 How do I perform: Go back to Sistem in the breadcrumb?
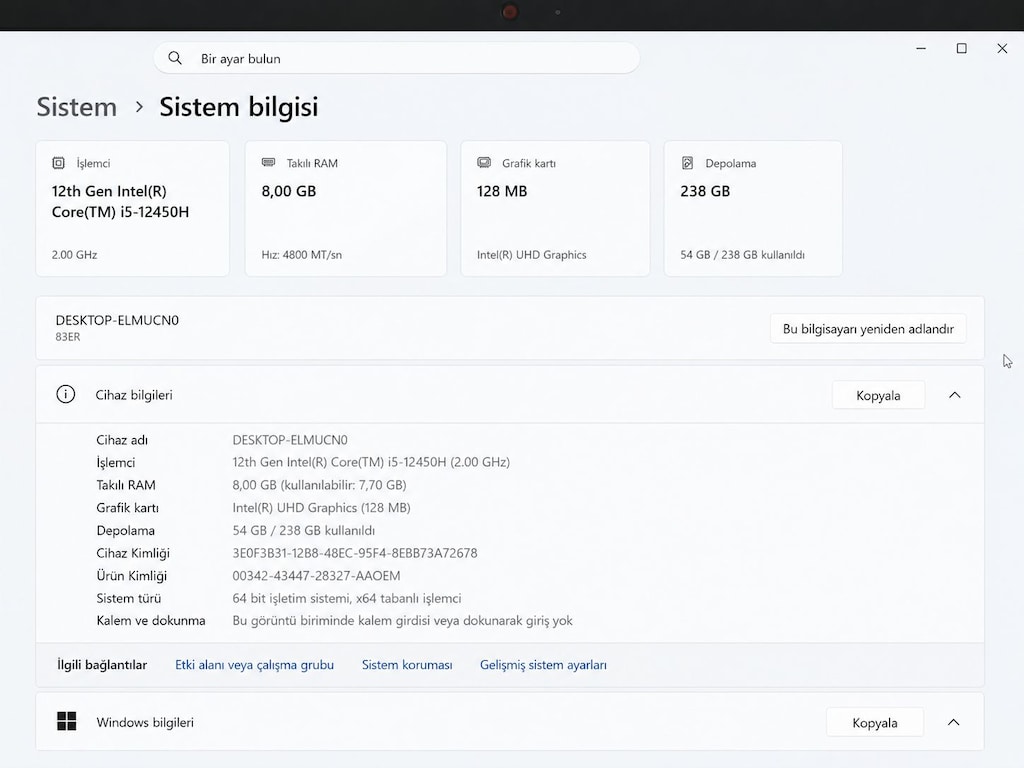[x=76, y=106]
